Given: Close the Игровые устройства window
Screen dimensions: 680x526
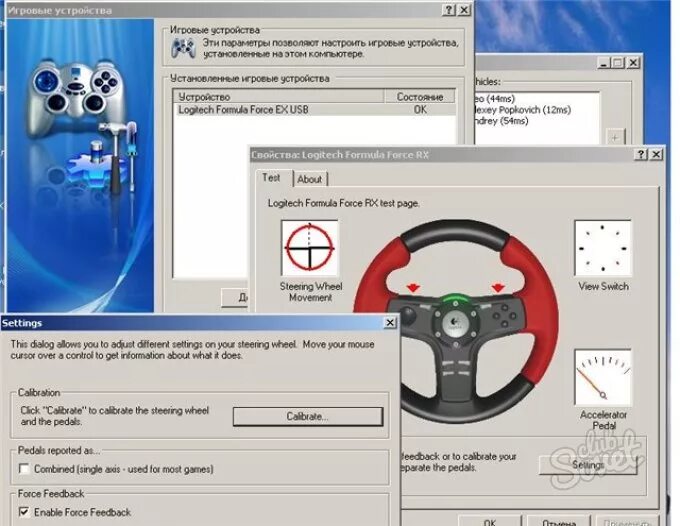Looking at the screenshot, I should [x=464, y=10].
